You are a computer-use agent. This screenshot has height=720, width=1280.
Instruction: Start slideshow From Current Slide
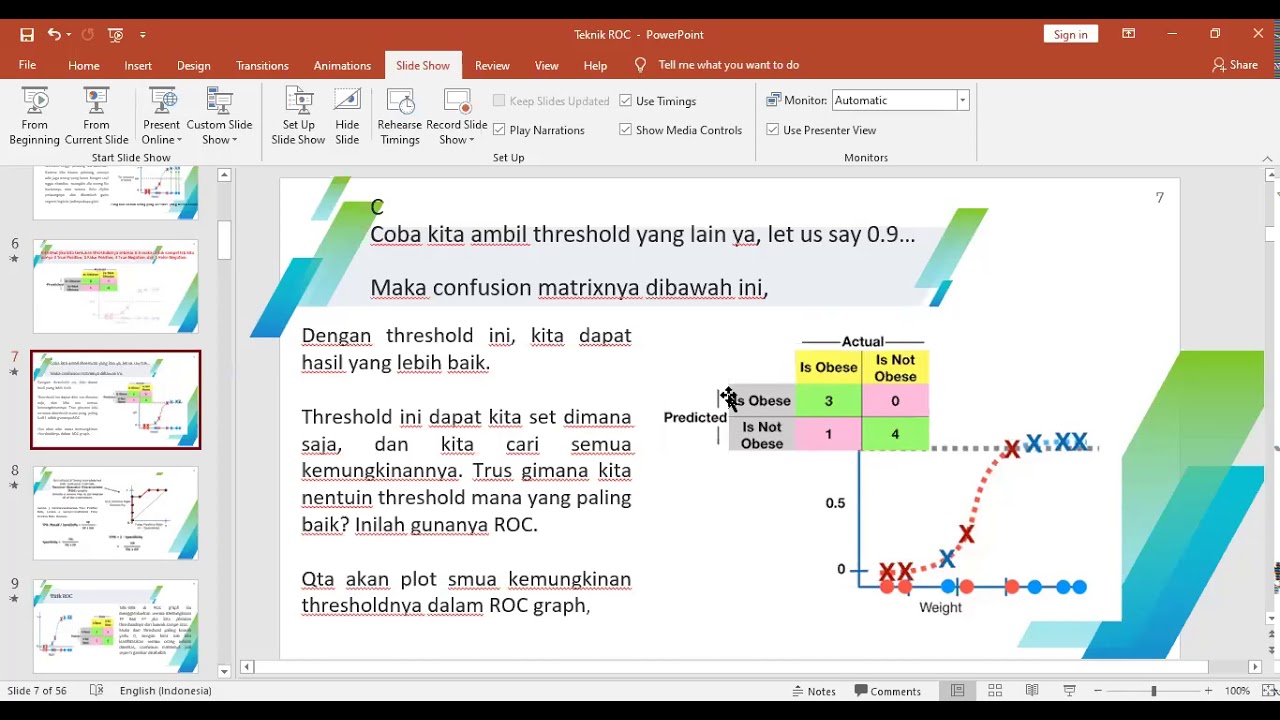96,116
